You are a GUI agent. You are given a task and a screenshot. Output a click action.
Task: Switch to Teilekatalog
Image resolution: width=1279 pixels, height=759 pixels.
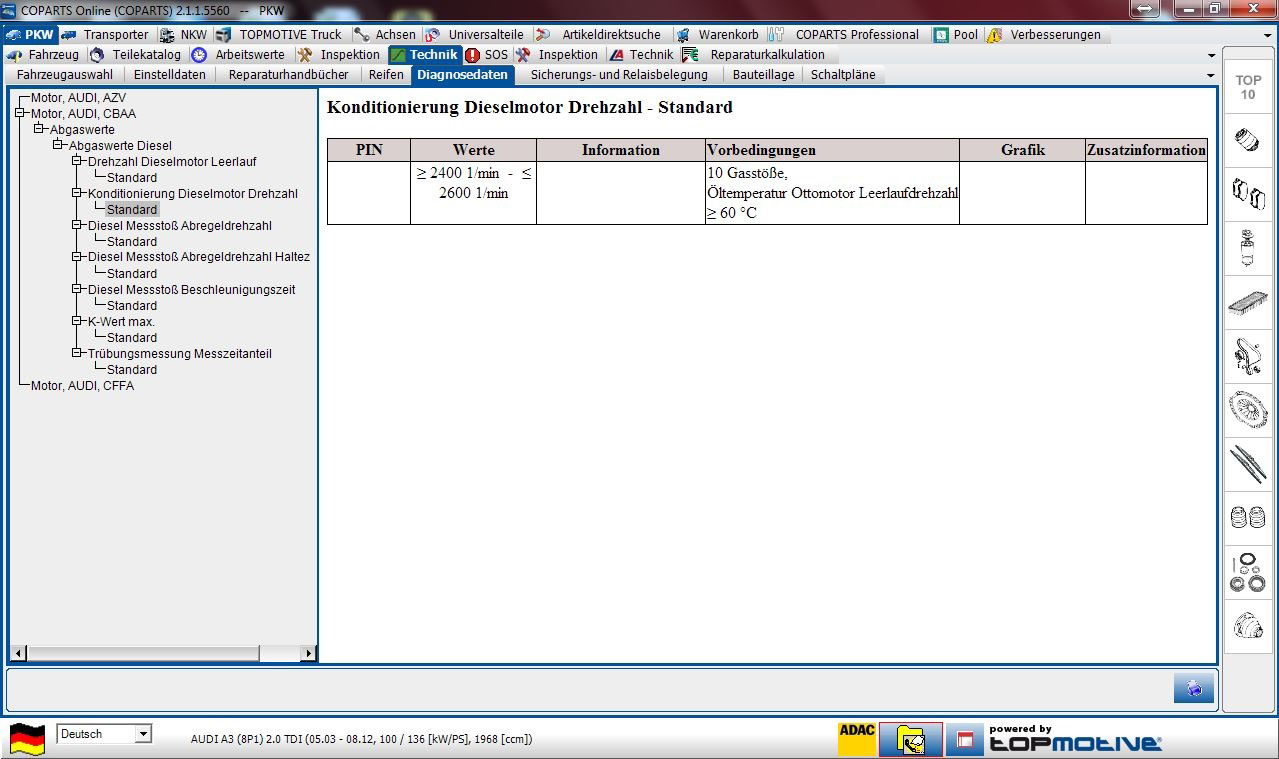(x=135, y=55)
